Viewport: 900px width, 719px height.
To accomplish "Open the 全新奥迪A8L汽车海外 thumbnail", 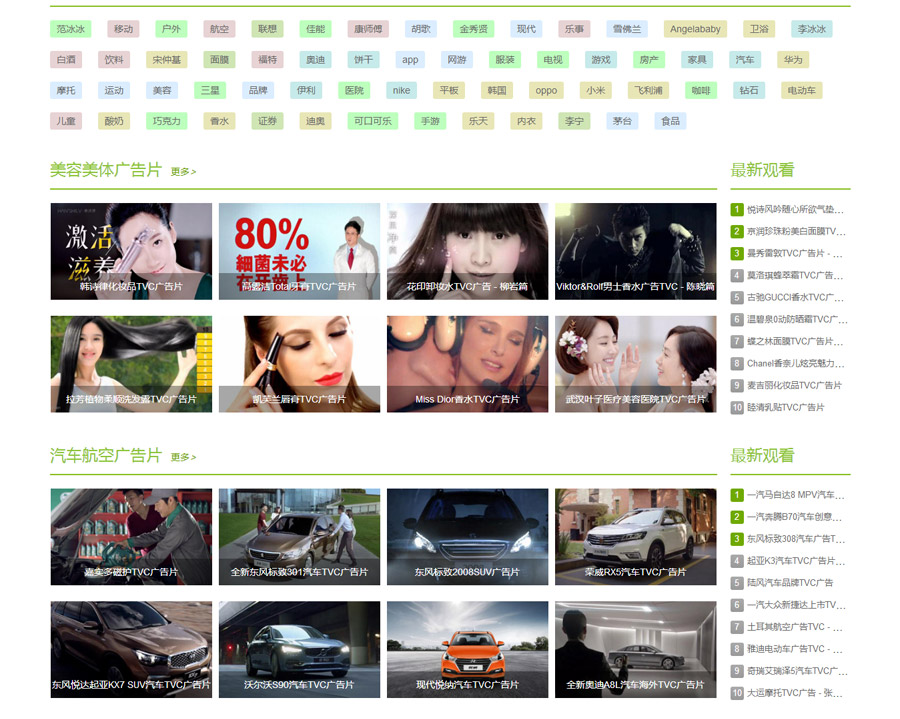I will (x=635, y=650).
